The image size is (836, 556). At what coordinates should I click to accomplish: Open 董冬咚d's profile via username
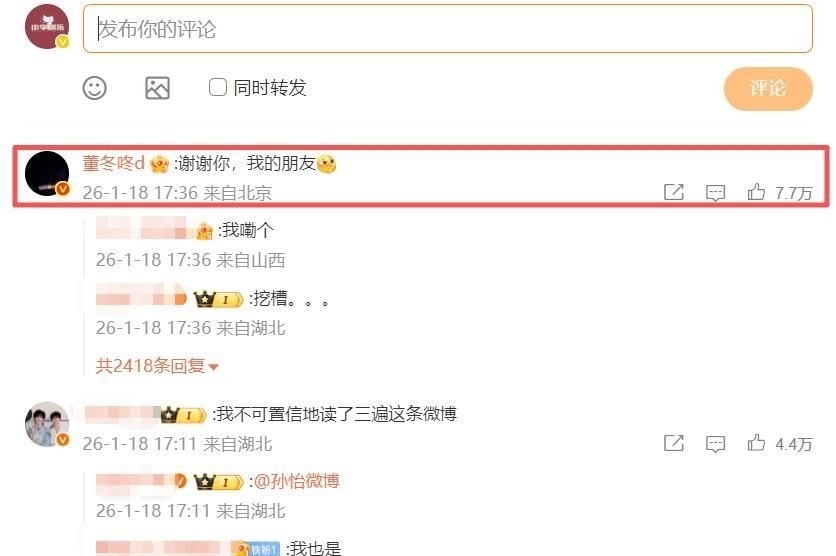[113, 163]
